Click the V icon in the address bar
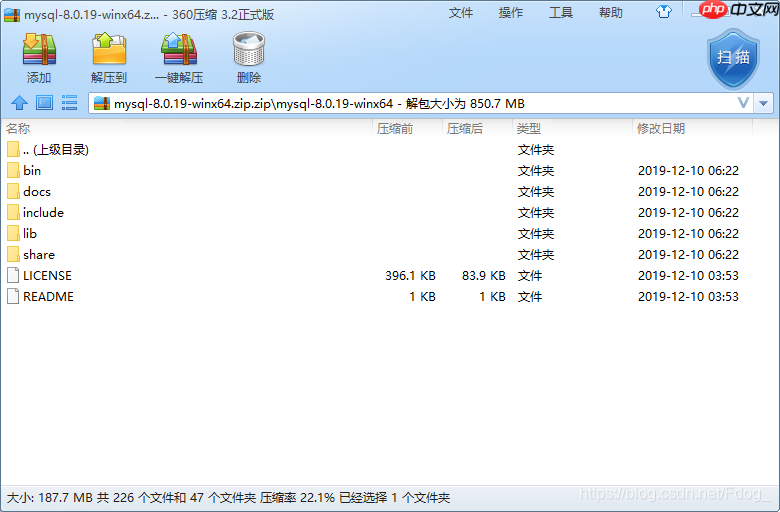 (x=743, y=103)
